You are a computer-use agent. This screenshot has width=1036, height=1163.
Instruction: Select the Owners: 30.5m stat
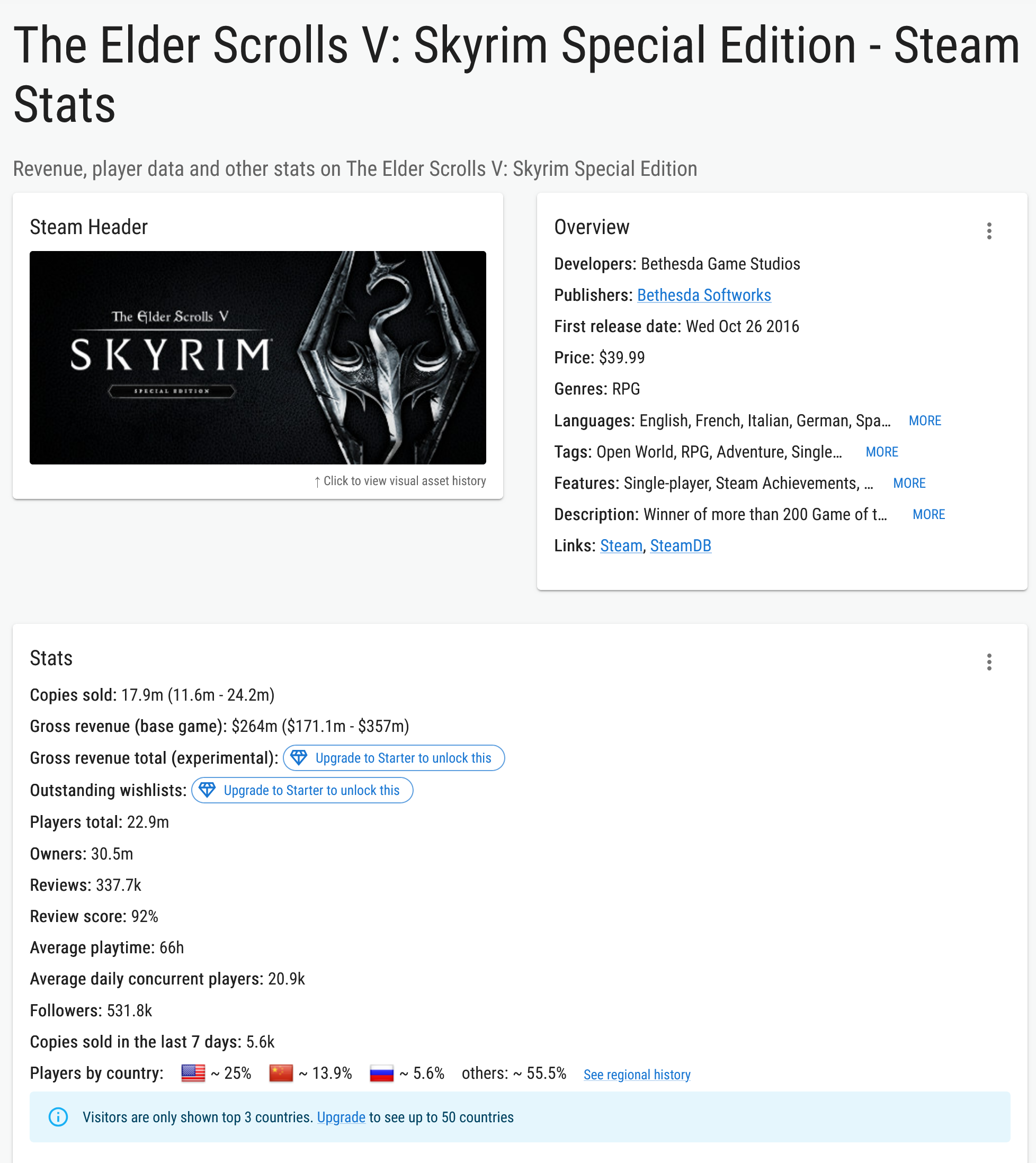82,854
